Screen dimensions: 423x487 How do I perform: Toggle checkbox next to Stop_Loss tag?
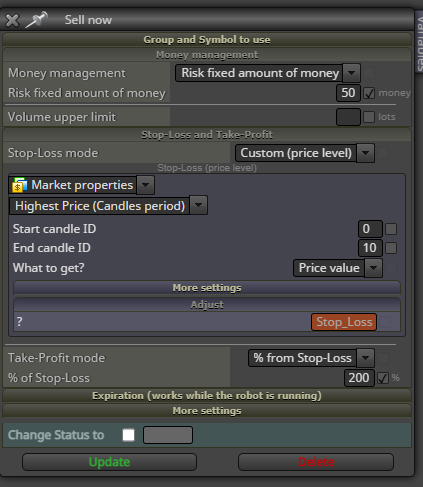point(385,322)
